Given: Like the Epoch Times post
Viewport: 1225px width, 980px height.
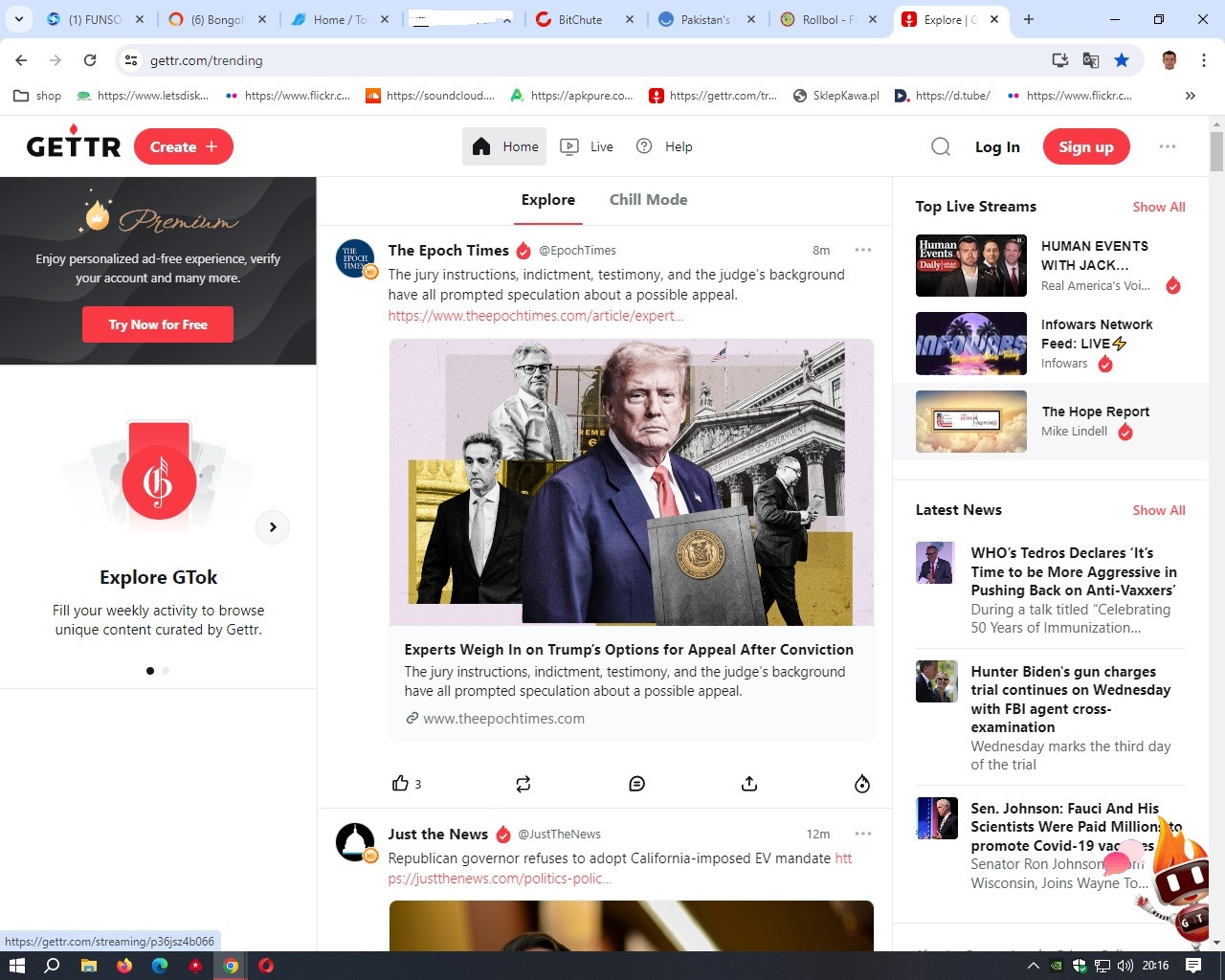Looking at the screenshot, I should (x=400, y=784).
